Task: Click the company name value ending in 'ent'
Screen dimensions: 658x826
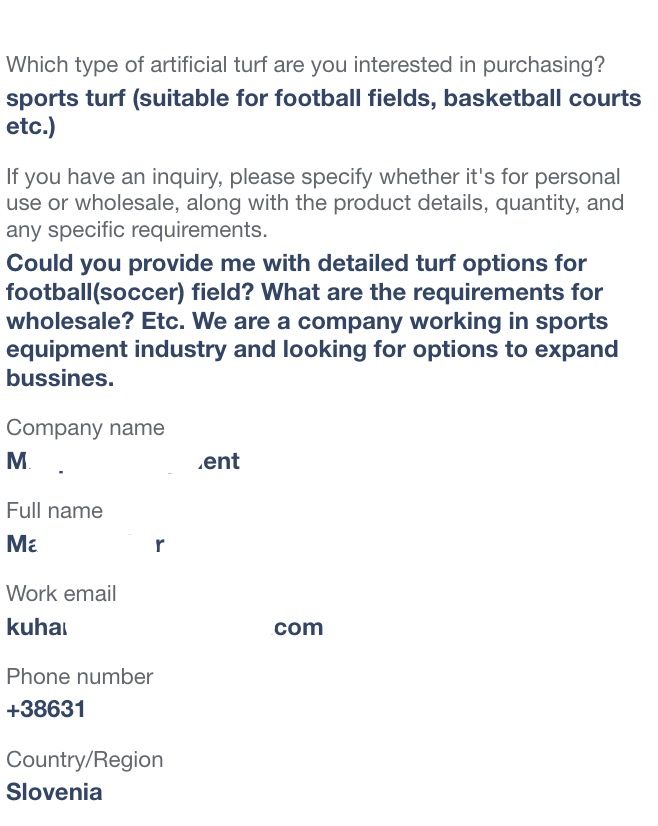Action: pos(123,461)
